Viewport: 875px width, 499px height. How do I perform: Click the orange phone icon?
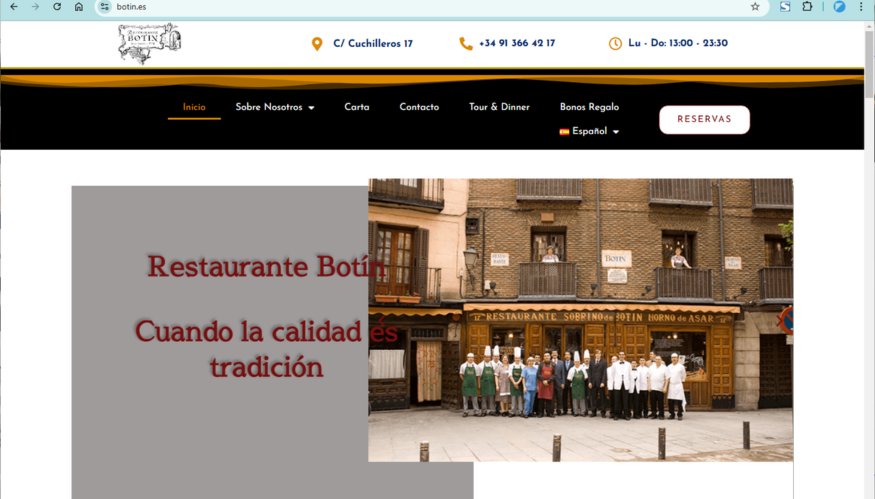tap(465, 44)
